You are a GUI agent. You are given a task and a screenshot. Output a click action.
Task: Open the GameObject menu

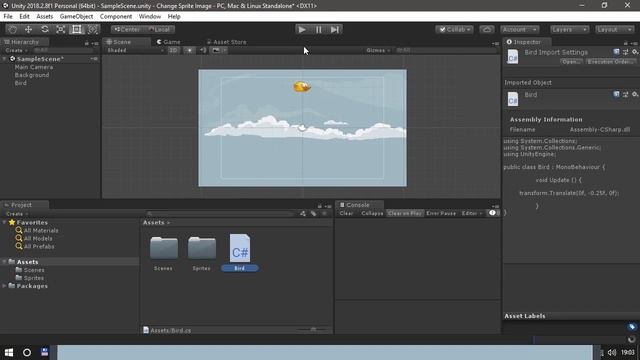[76, 16]
